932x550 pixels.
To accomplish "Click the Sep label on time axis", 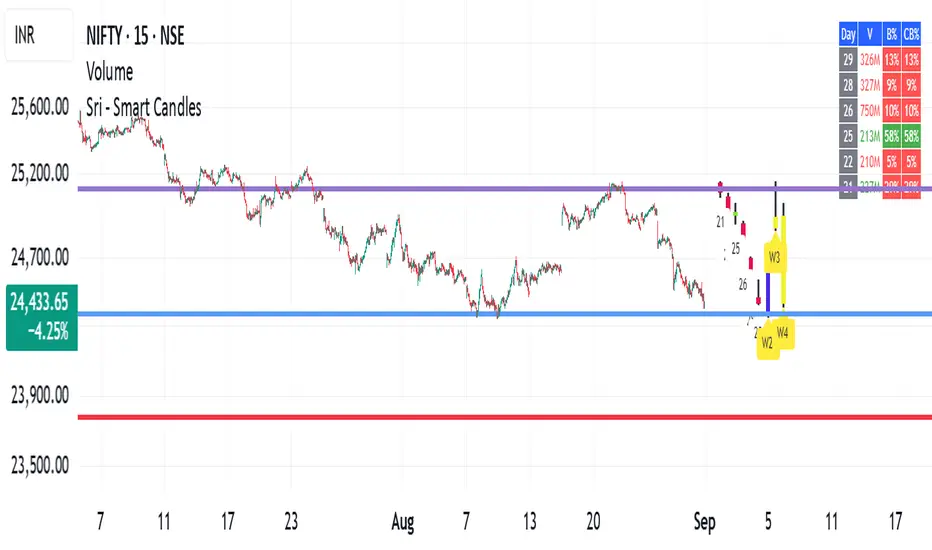I will (705, 520).
